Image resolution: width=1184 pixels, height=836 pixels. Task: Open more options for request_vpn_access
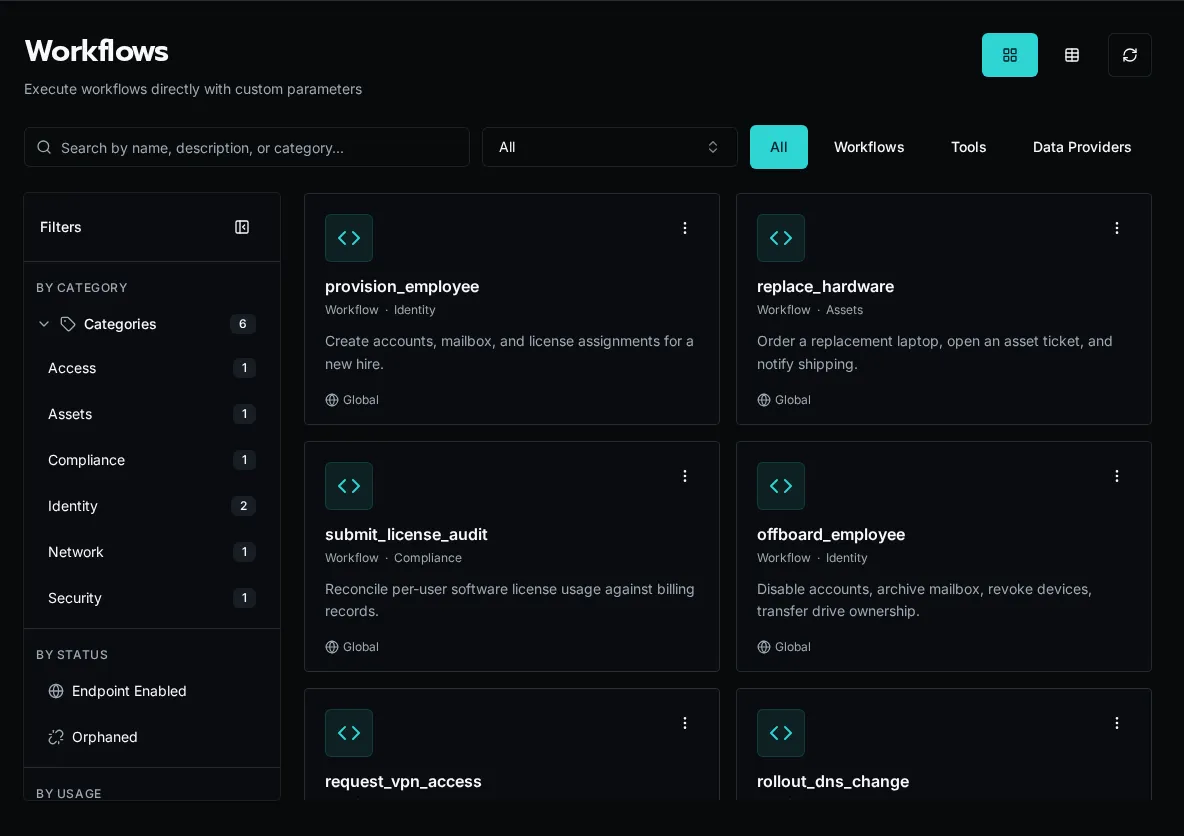685,723
